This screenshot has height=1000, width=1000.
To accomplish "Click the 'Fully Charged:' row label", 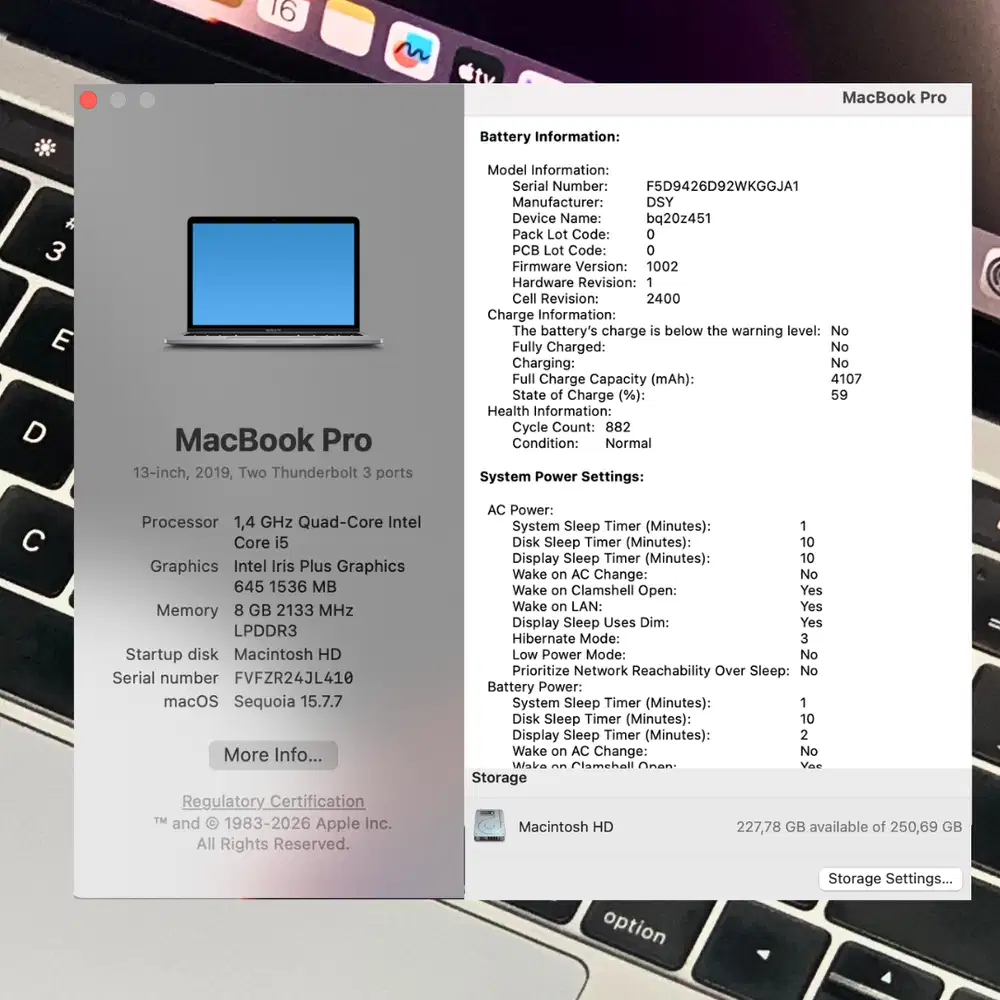I will 558,347.
